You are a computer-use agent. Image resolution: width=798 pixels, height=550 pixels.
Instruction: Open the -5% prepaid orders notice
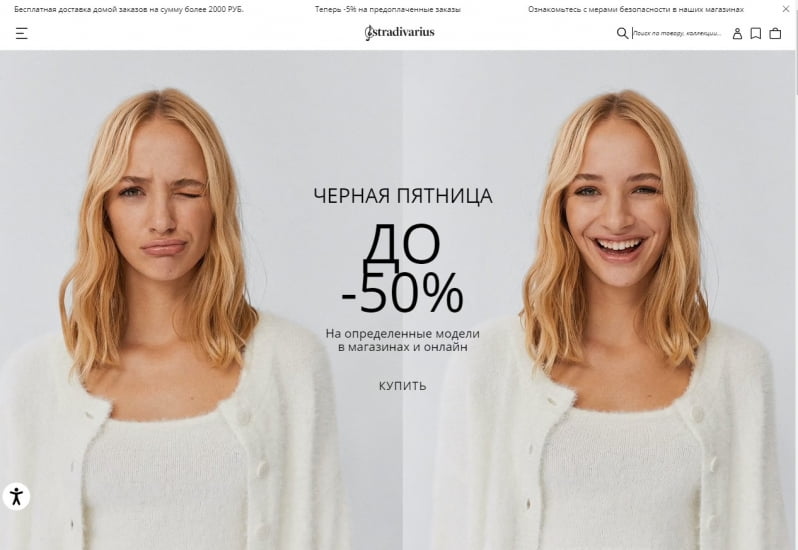pos(387,9)
